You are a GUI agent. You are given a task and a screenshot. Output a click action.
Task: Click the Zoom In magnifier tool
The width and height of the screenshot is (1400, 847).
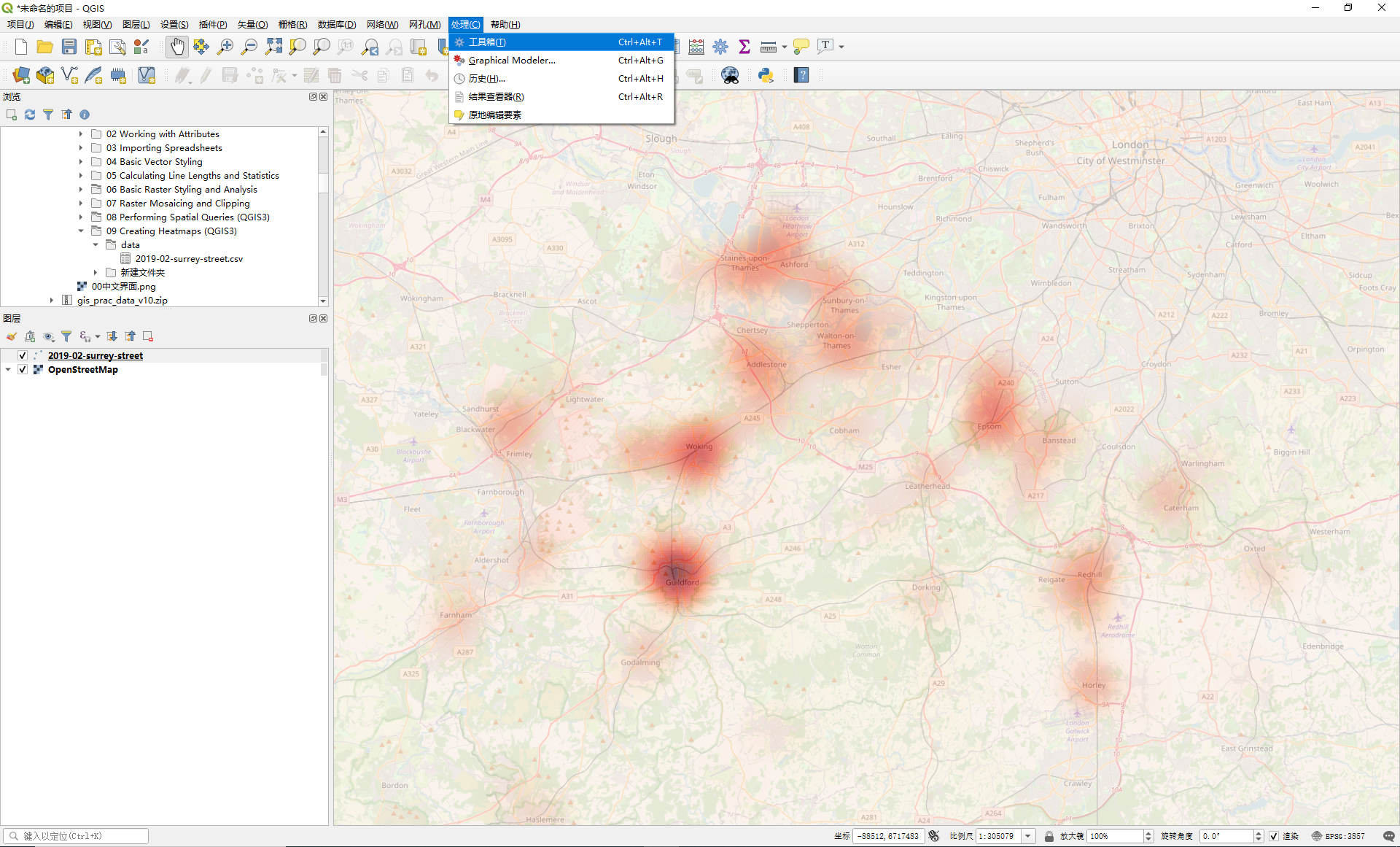click(225, 47)
